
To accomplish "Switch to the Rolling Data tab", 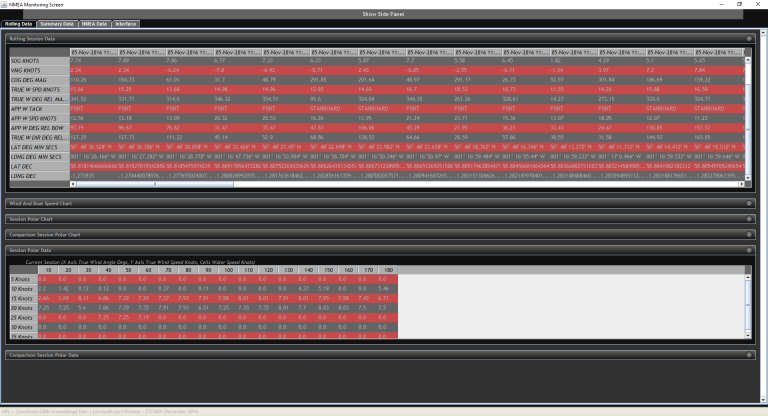I will pos(19,24).
